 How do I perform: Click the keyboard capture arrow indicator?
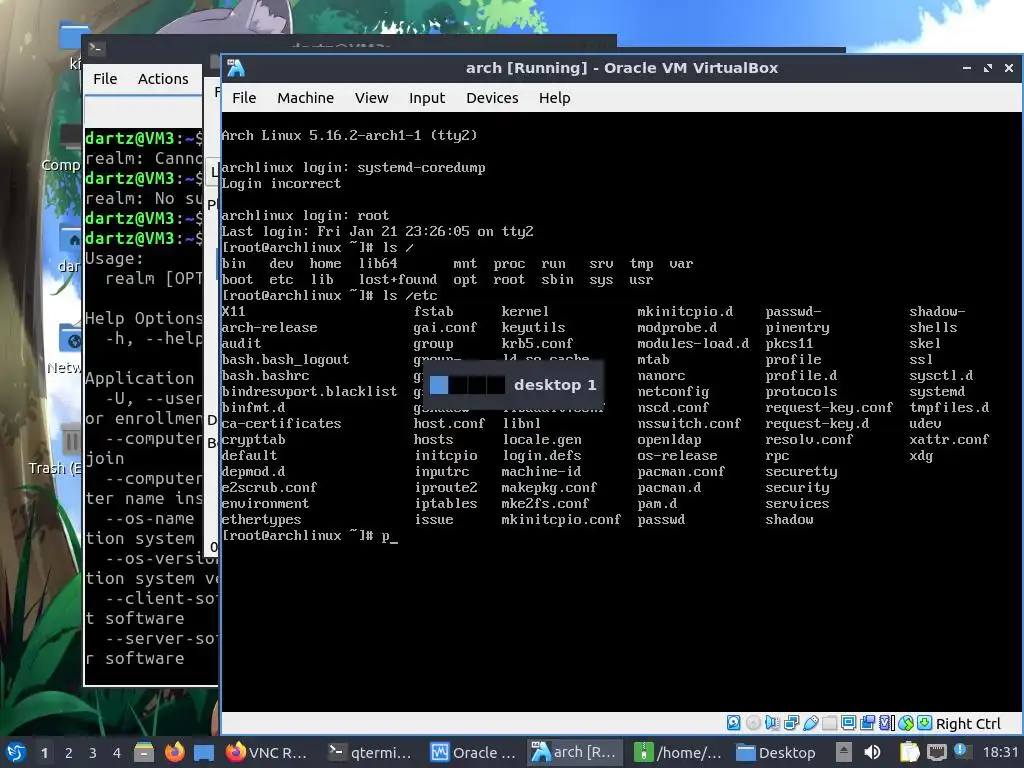tap(924, 723)
